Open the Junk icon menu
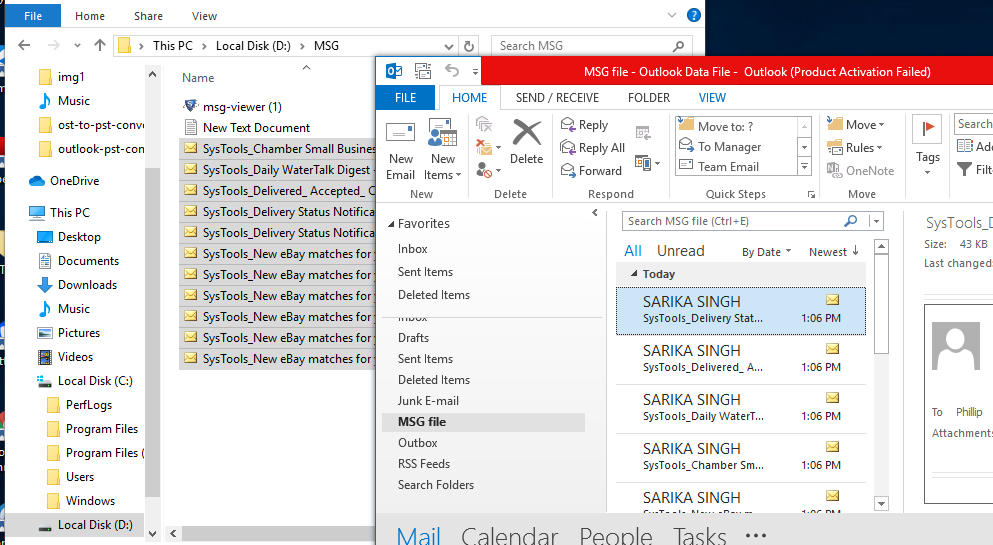 488,170
